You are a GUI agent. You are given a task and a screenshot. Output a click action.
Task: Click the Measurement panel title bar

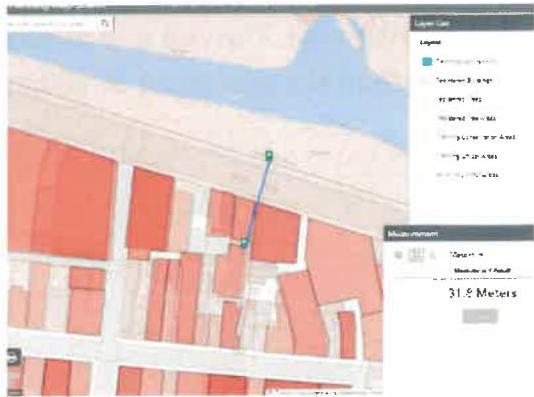(x=458, y=234)
